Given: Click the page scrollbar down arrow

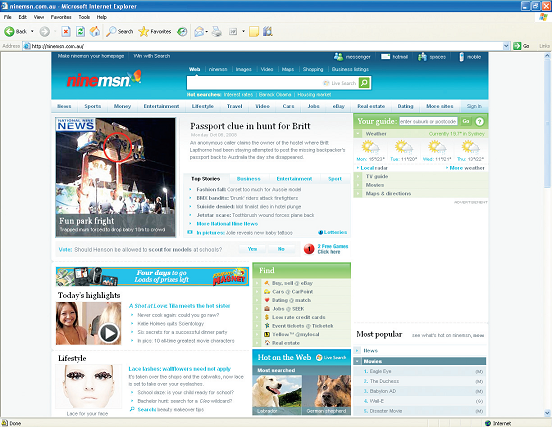Looking at the screenshot, I should point(547,413).
